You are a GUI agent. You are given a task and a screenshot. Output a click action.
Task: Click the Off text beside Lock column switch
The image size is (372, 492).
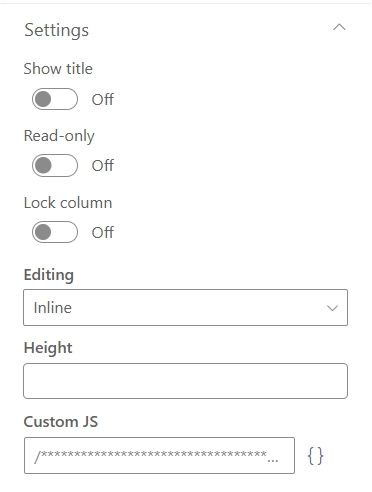[x=103, y=232]
